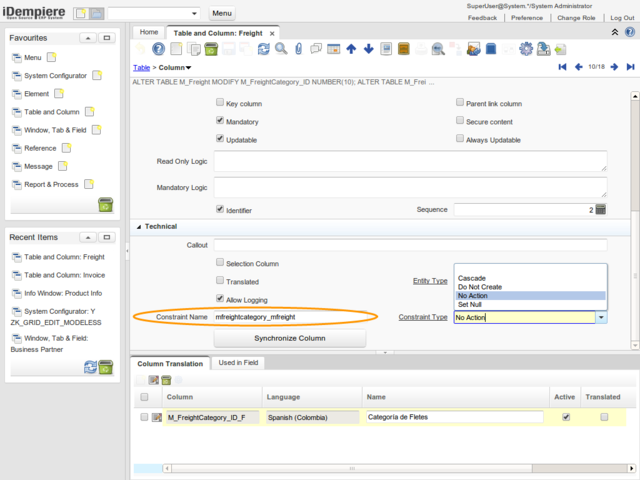
Task: Click the Favourites recycle bin icon
Action: [x=105, y=205]
